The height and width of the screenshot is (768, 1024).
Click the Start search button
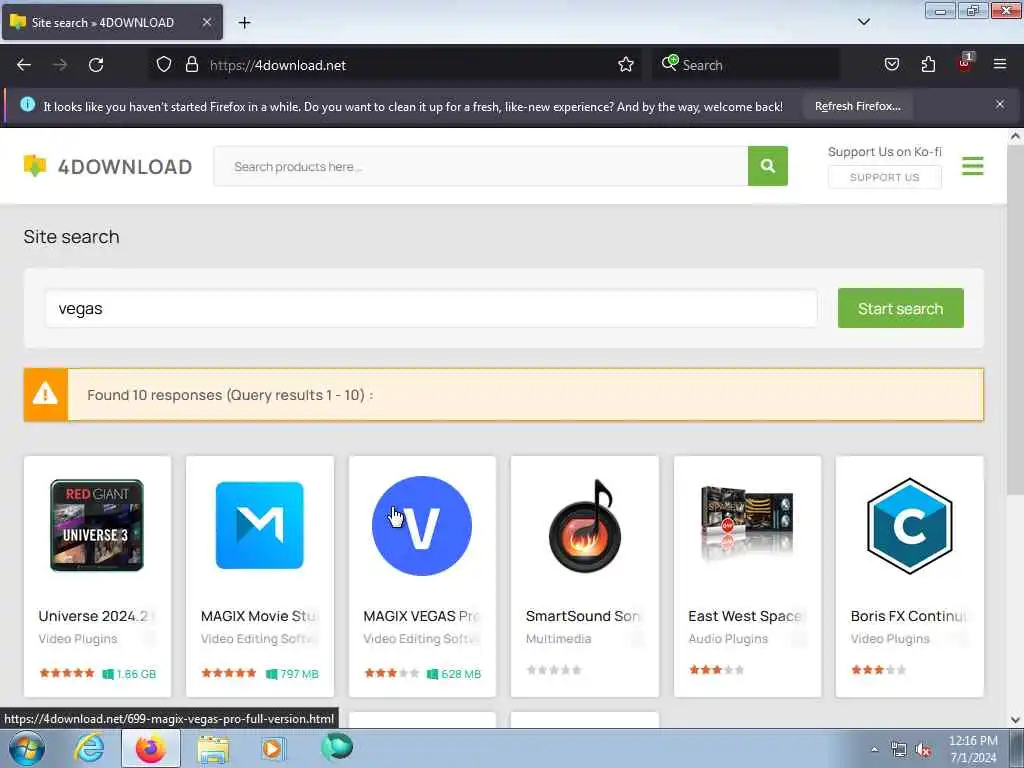pyautogui.click(x=901, y=308)
